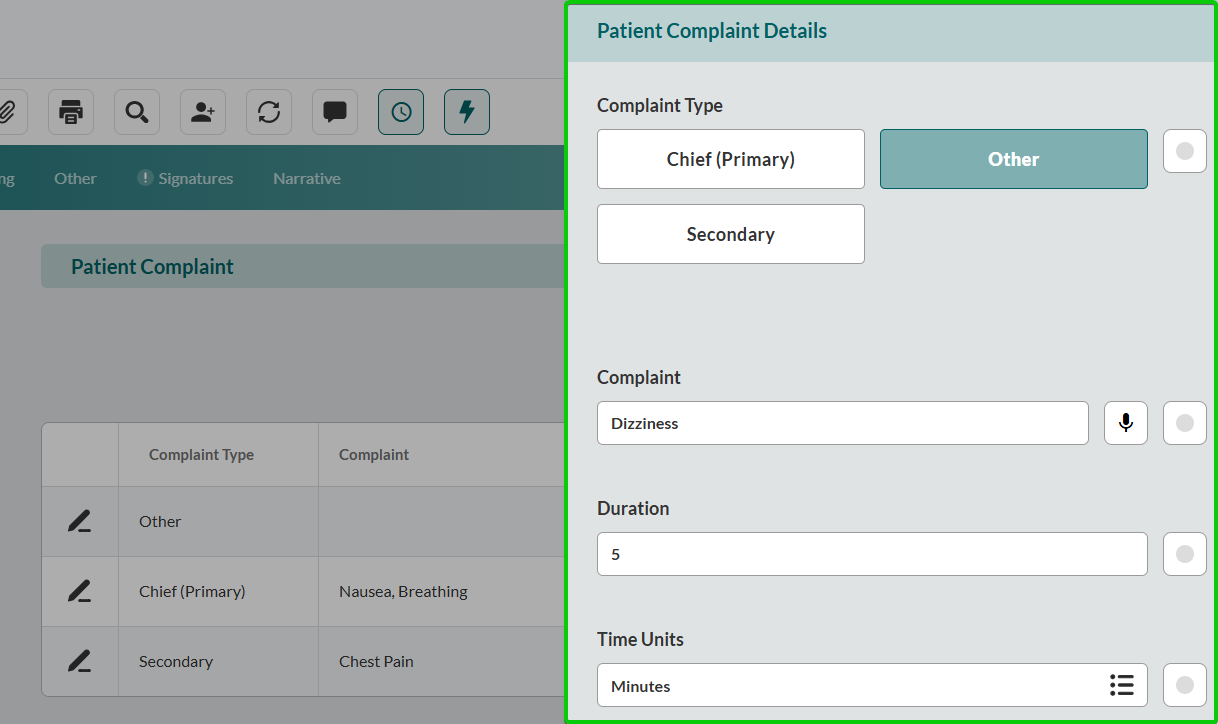Toggle the circle beside Duration field
1218x724 pixels.
click(x=1185, y=554)
